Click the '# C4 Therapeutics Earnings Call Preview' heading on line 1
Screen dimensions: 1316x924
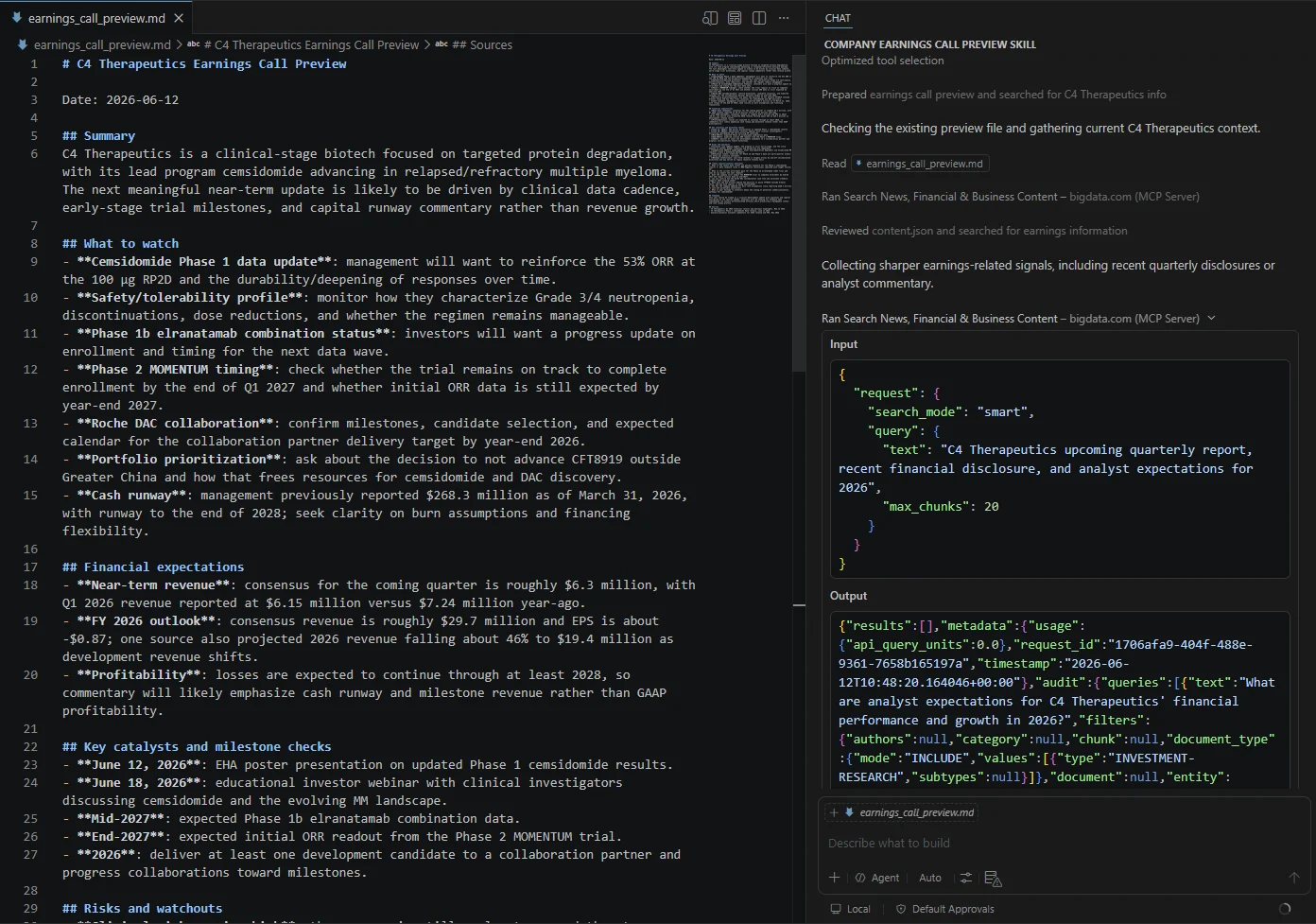pos(204,64)
